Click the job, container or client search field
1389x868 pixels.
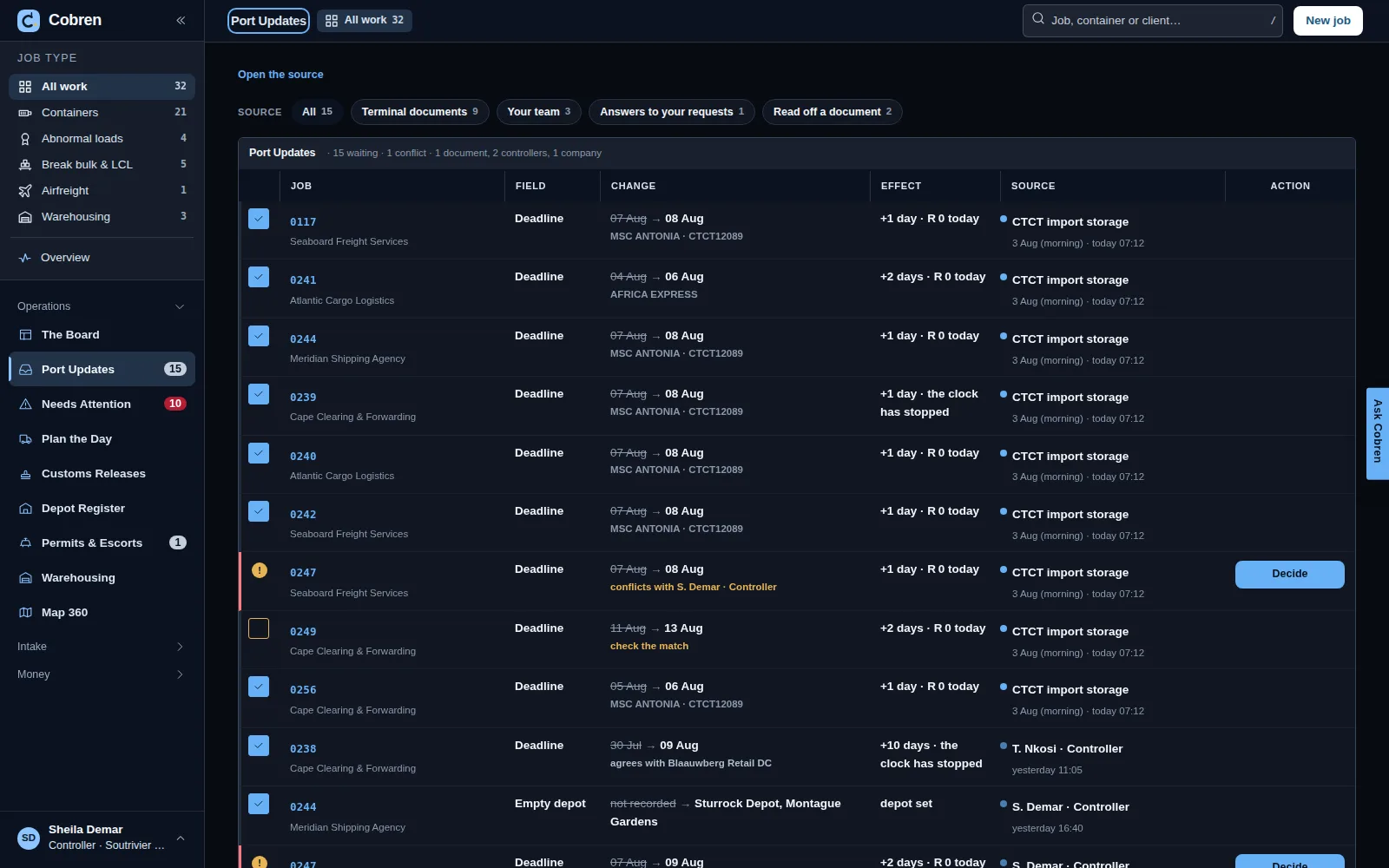[1152, 21]
